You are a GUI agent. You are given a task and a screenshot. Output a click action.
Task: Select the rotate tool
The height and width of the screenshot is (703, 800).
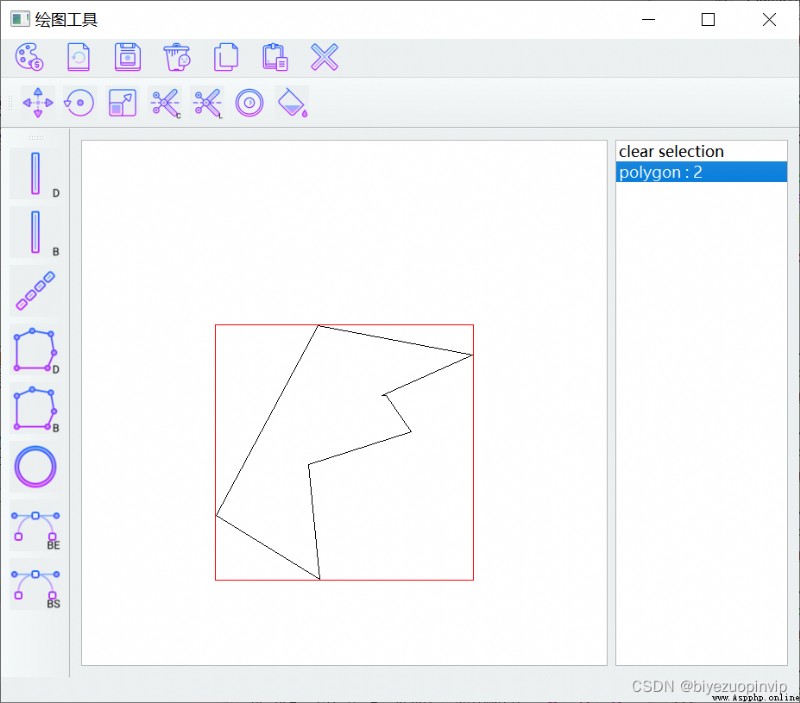79,103
